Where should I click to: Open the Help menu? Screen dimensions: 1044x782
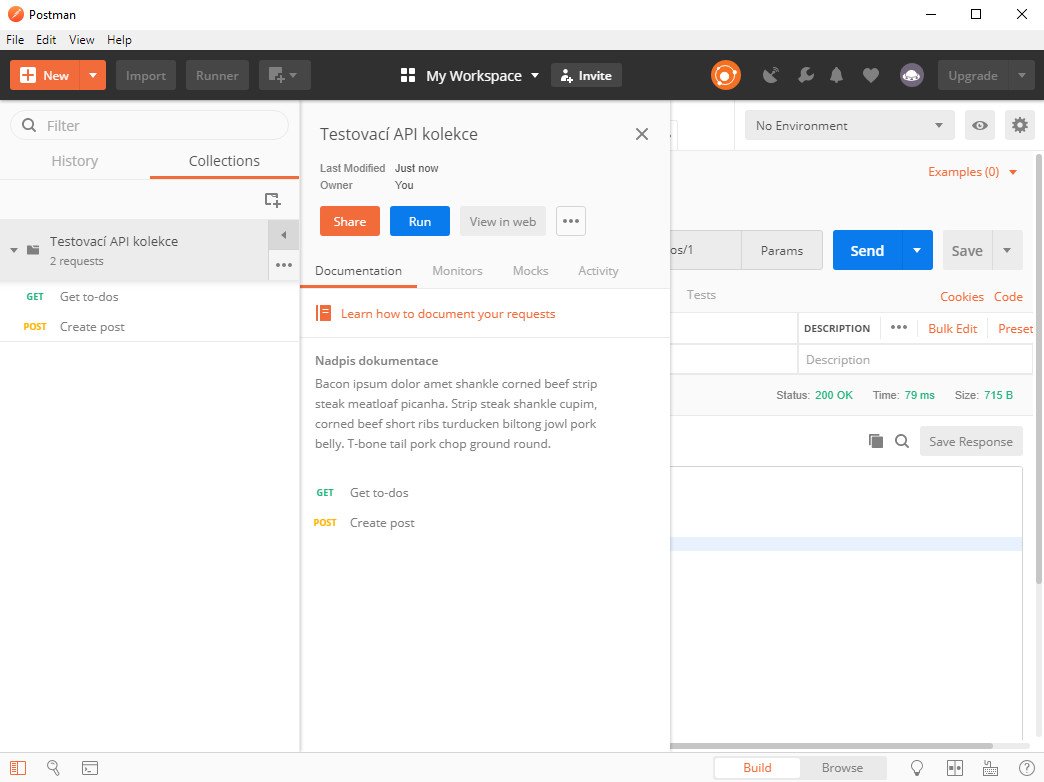(x=119, y=39)
